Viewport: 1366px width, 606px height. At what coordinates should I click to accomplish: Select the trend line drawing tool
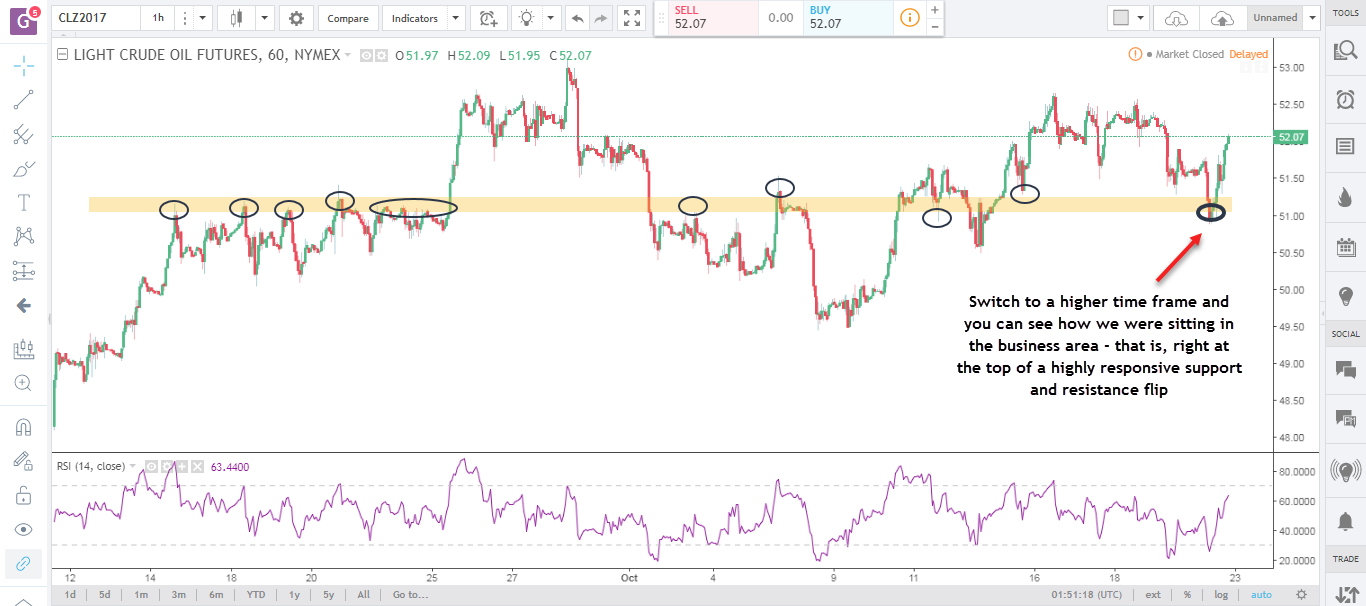click(x=24, y=99)
